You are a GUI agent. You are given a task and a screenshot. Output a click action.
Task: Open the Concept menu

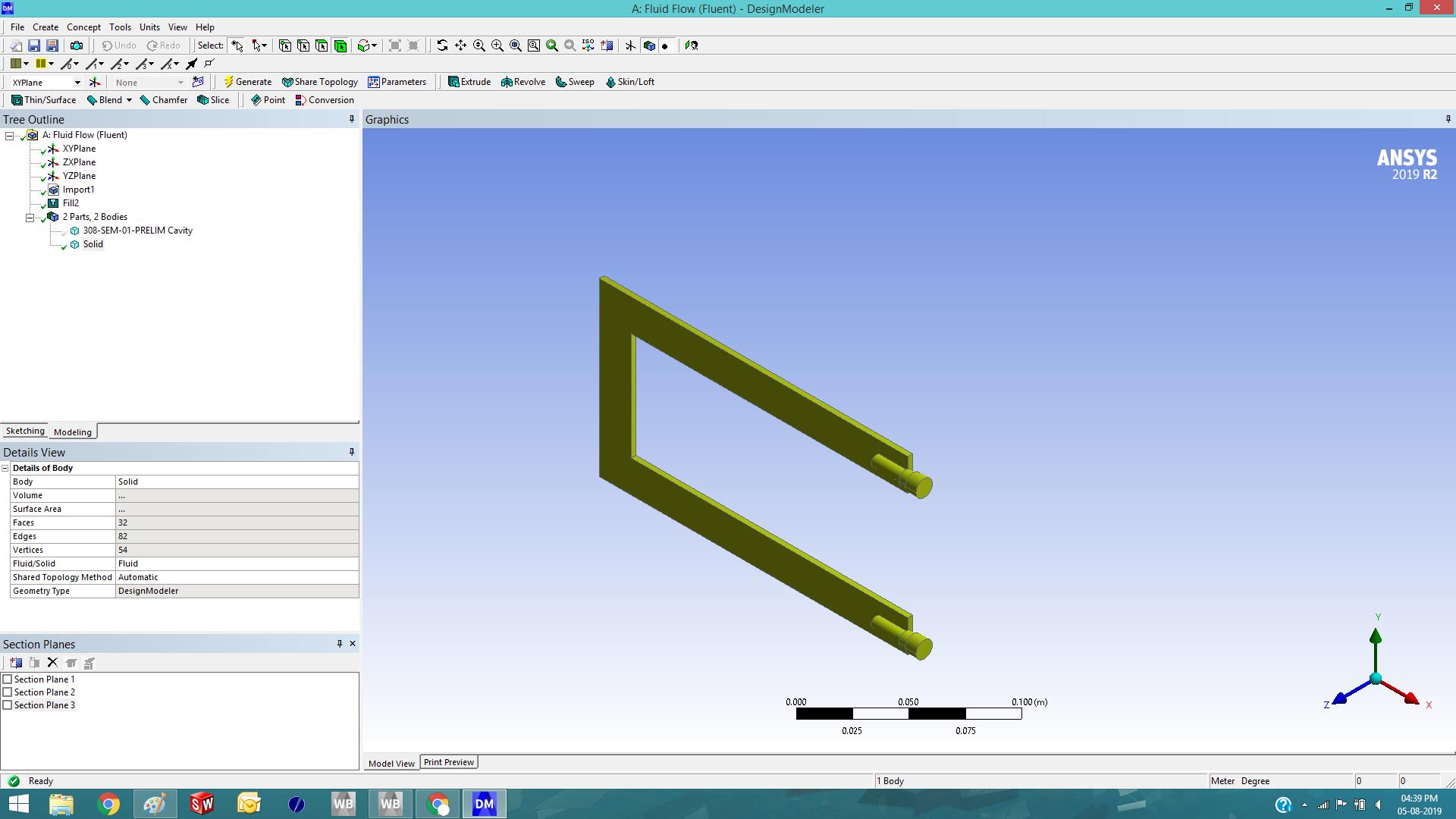point(83,27)
